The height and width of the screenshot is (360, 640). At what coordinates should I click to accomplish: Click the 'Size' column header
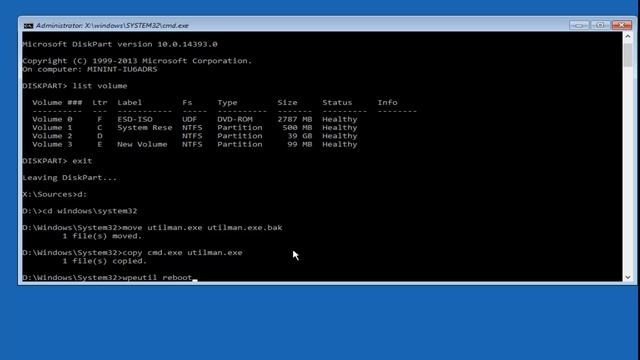(287, 102)
